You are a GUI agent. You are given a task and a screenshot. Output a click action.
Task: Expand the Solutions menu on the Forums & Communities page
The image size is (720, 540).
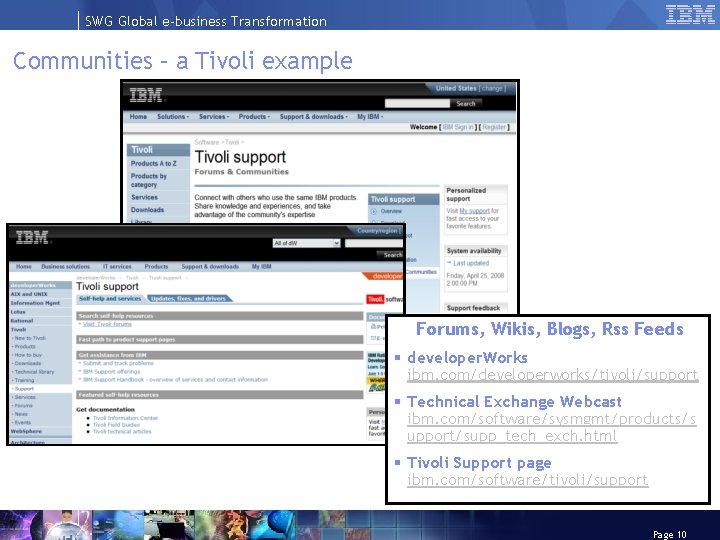(173, 117)
